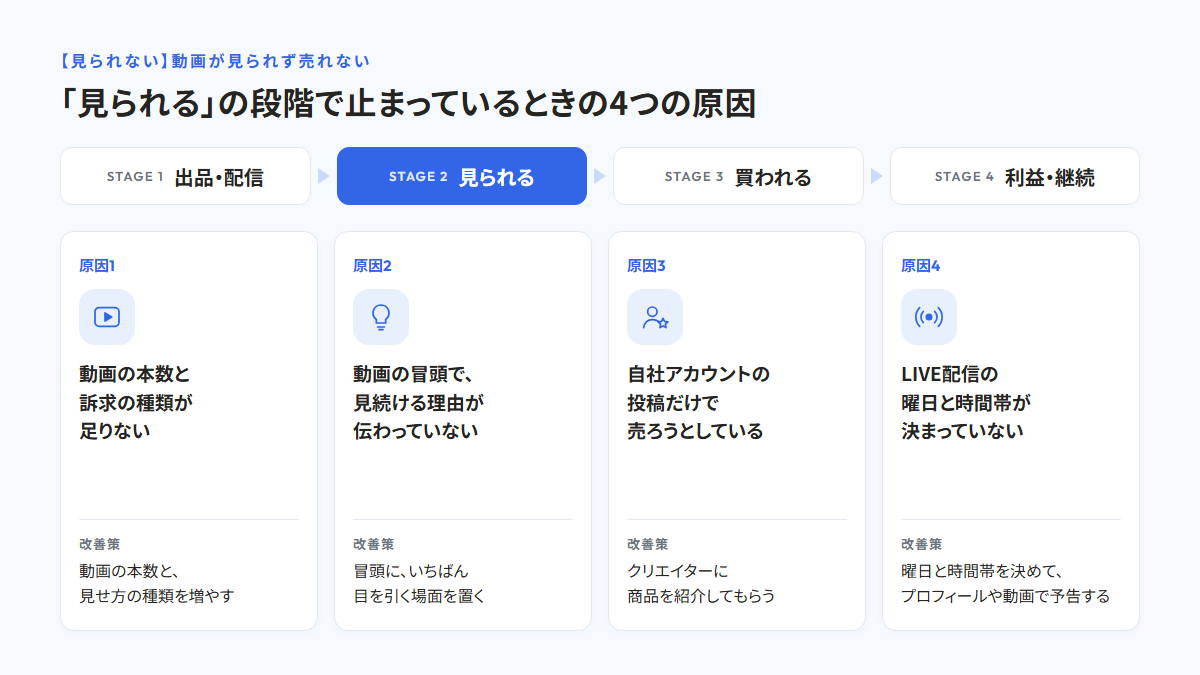Click heading 動画の冒頭で、見続ける理由が伝わっていない
This screenshot has height=675, width=1200.
pyautogui.click(x=419, y=403)
